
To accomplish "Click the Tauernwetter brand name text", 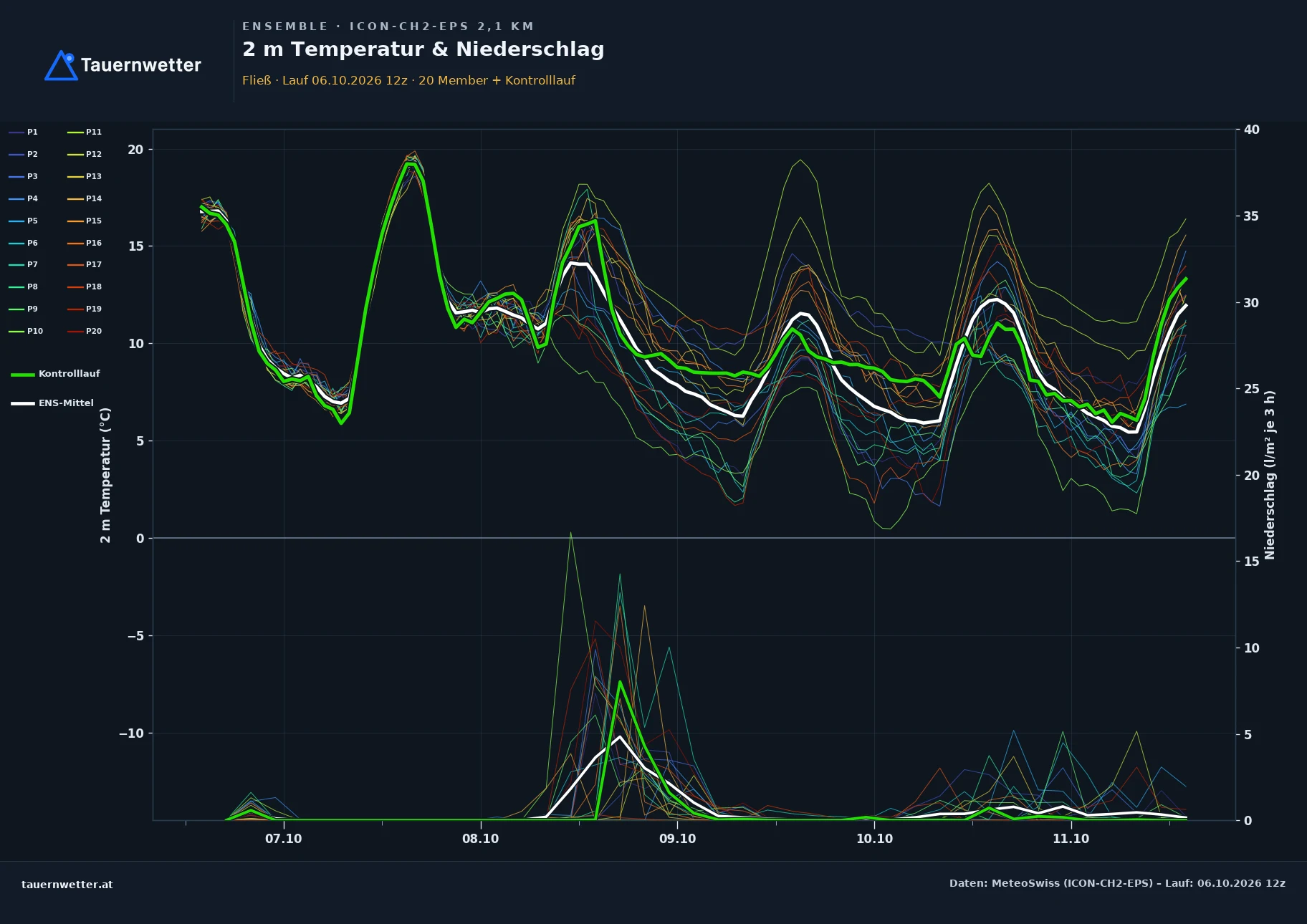I will (141, 65).
